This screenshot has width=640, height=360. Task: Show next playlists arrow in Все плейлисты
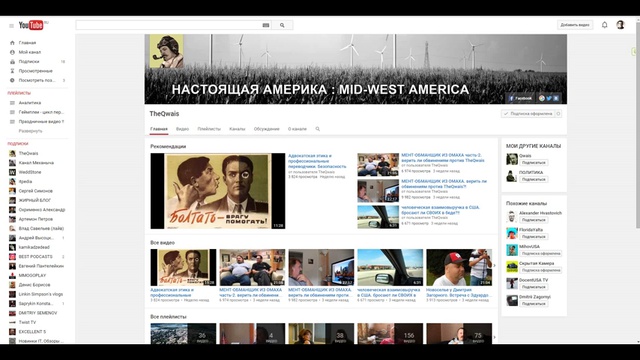495,337
